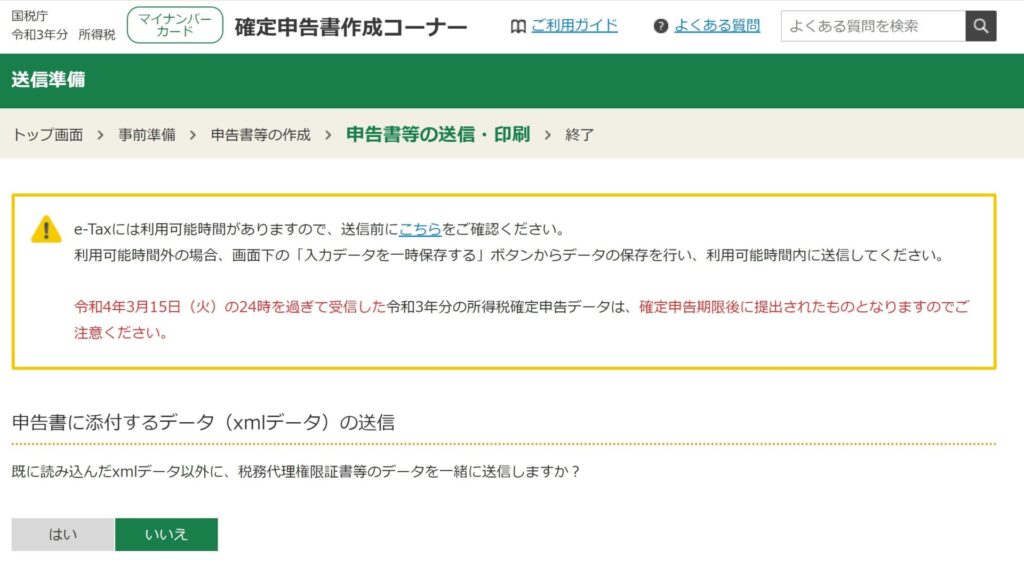Focus the よくある質問を検索 search field

tap(873, 26)
